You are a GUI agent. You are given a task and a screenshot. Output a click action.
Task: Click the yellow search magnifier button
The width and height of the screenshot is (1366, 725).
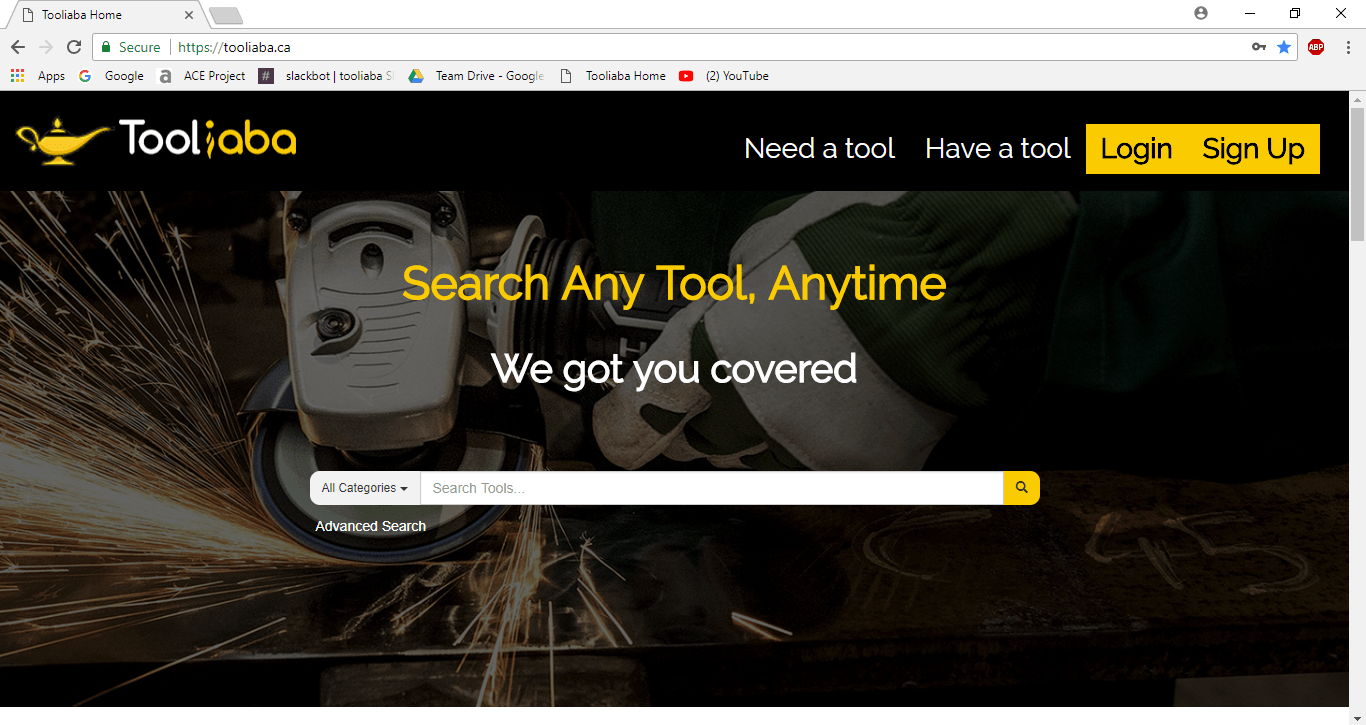pos(1021,488)
